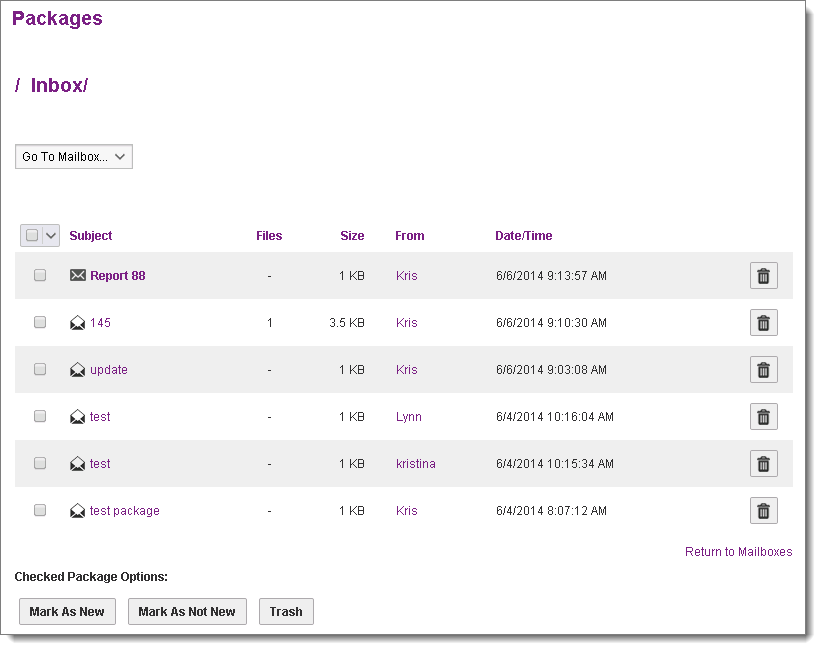This screenshot has width=821, height=650.
Task: Open the package titled 145
Action: click(100, 323)
